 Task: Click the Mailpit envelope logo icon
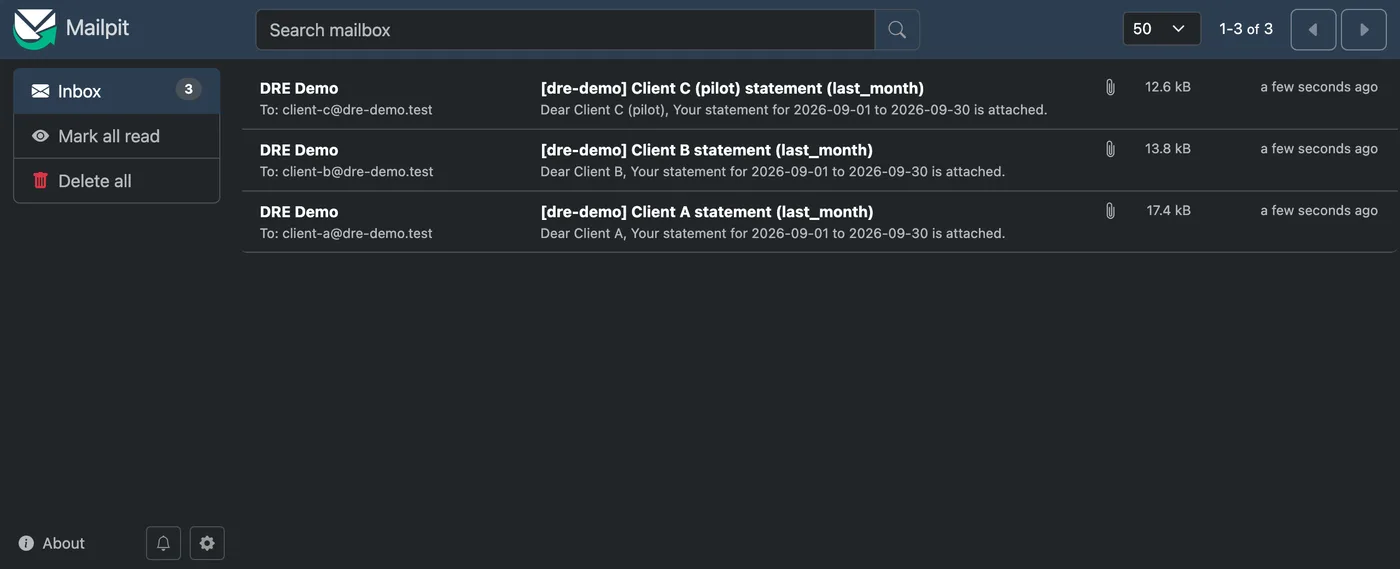pos(34,29)
